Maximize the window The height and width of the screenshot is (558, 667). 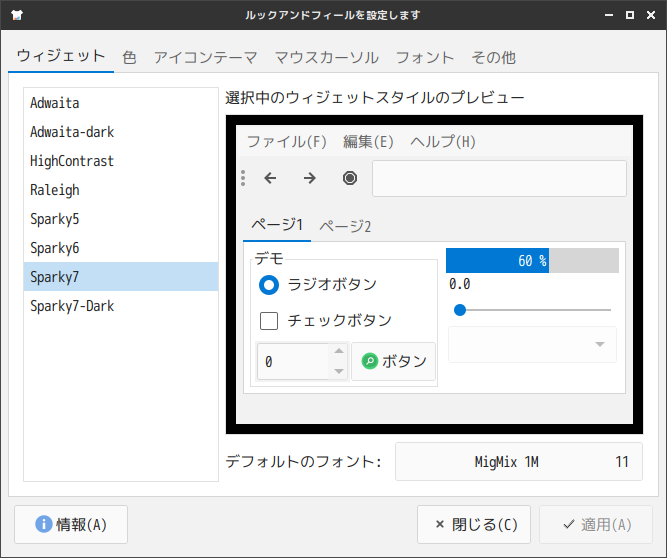[630, 15]
